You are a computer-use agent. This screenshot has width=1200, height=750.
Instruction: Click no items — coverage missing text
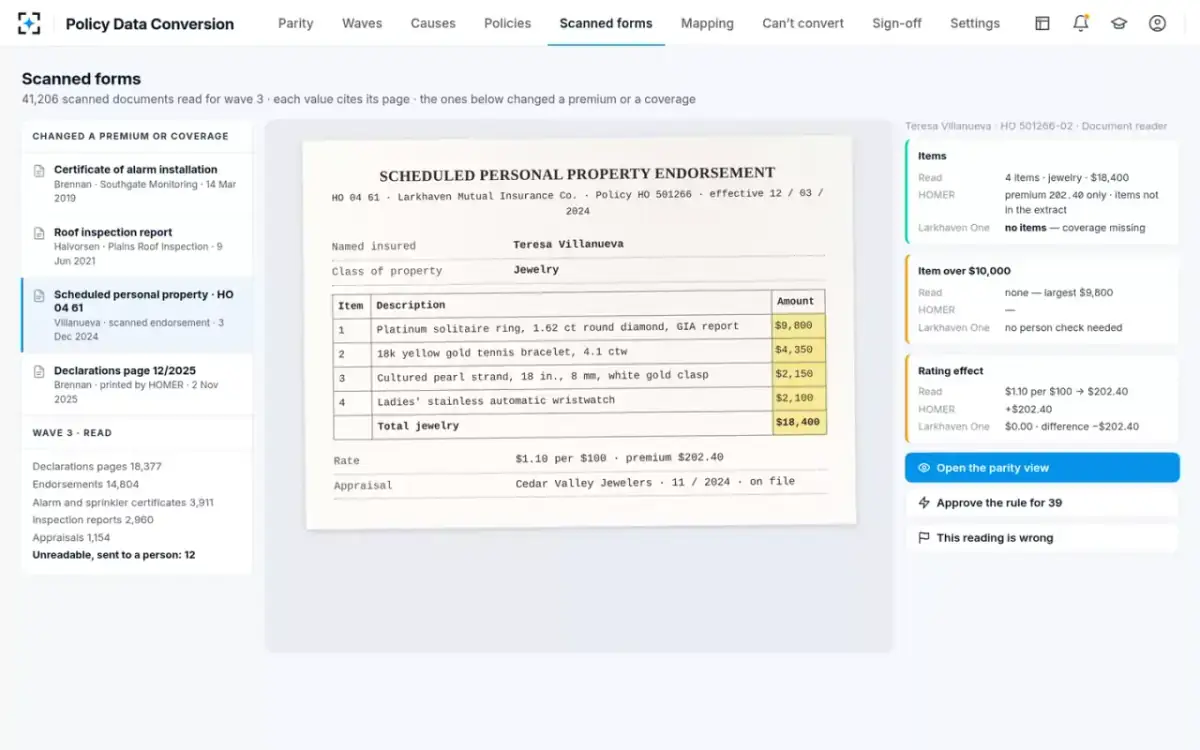(1075, 228)
